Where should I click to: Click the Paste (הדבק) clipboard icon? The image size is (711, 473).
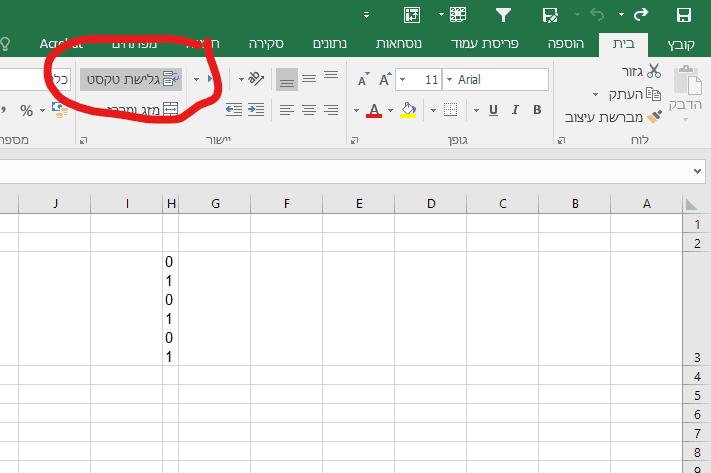[x=687, y=80]
